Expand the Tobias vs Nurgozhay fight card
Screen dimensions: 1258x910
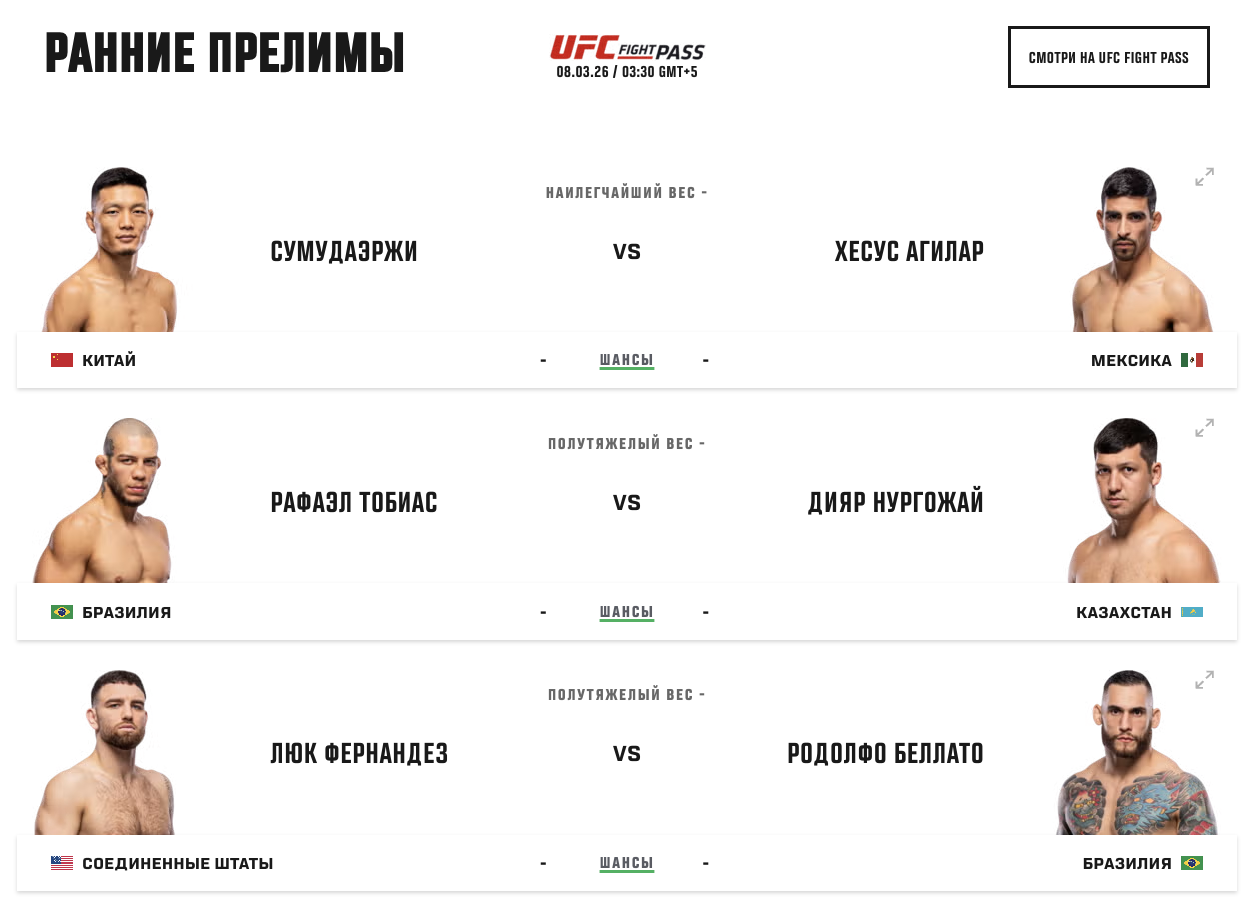pos(1204,428)
